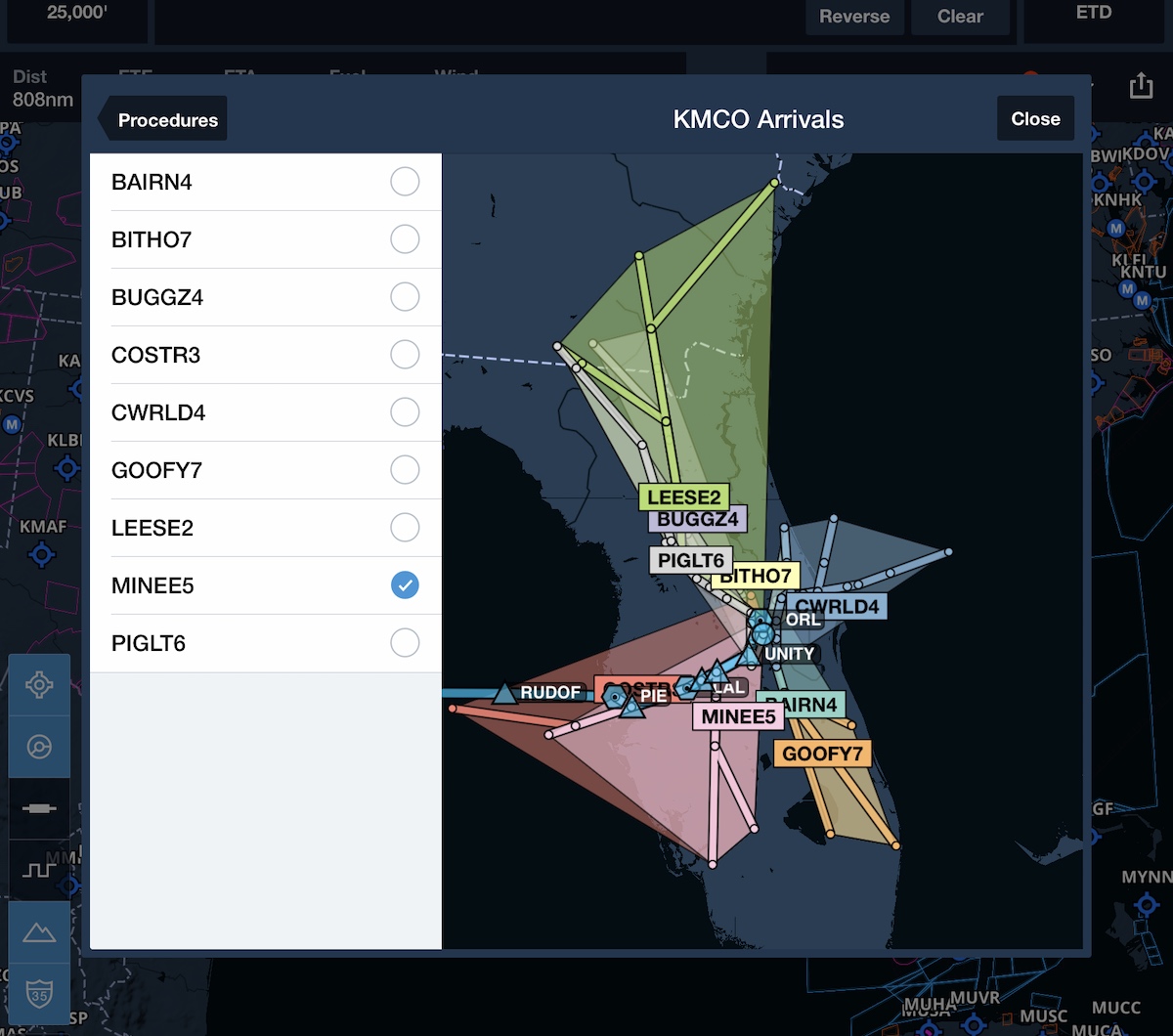
Task: Open the profile view icon
Action: pos(39,869)
